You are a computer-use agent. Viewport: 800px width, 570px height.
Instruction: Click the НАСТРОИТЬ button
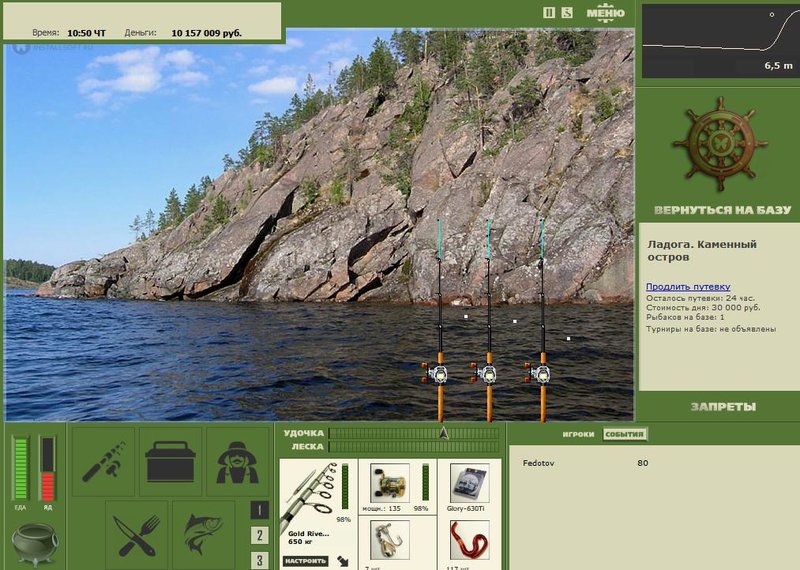pos(306,561)
